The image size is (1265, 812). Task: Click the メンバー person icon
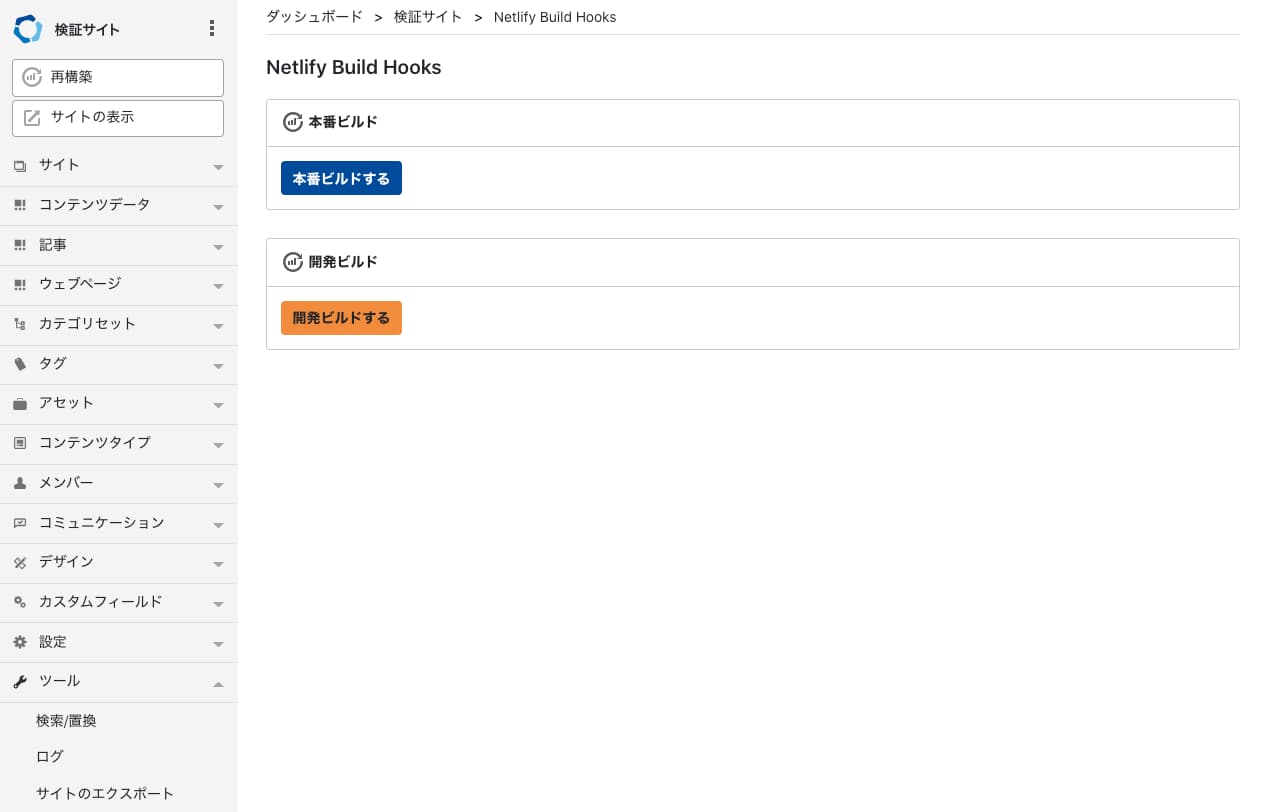click(x=20, y=483)
